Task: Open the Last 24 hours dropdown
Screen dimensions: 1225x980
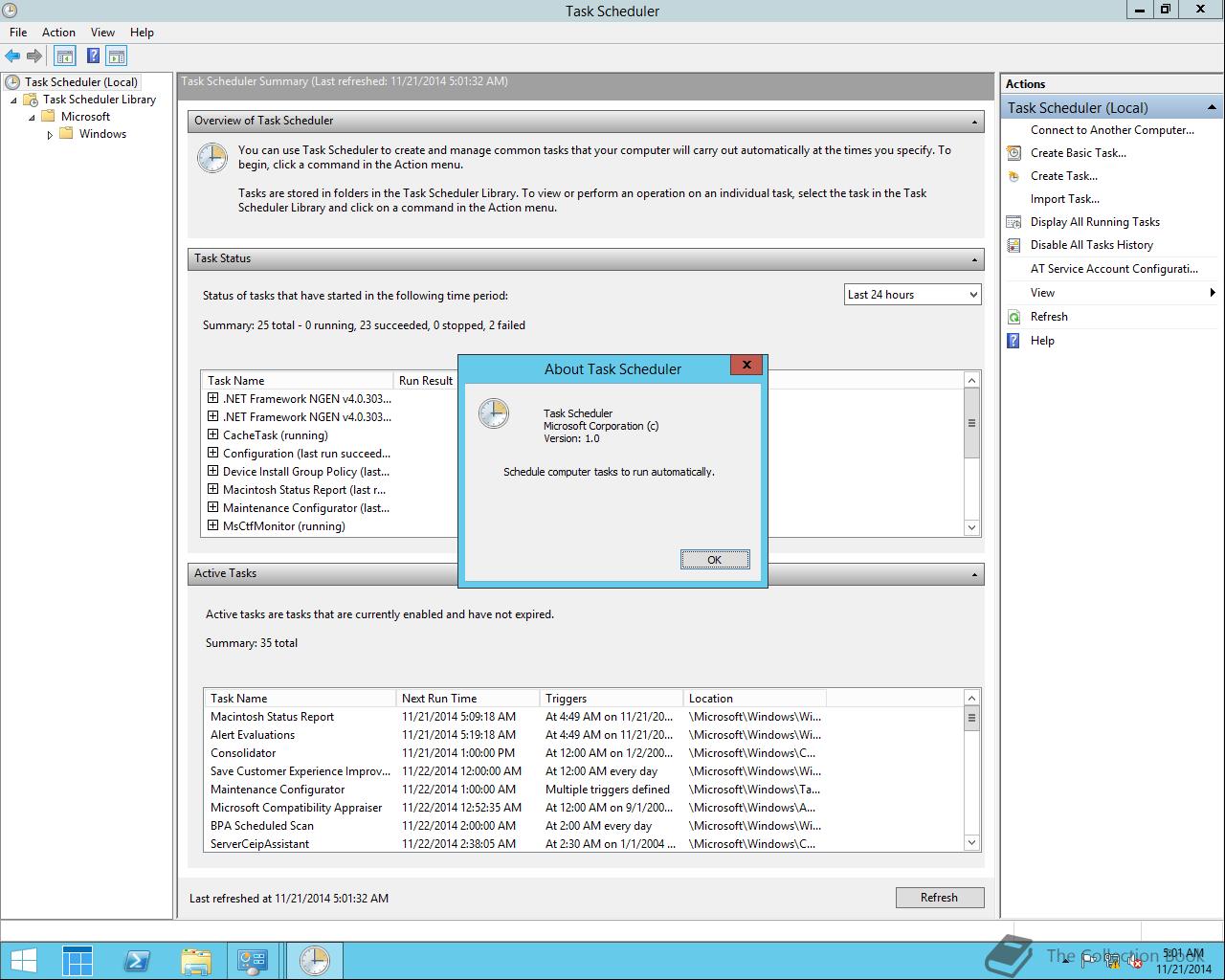Action: click(x=913, y=295)
